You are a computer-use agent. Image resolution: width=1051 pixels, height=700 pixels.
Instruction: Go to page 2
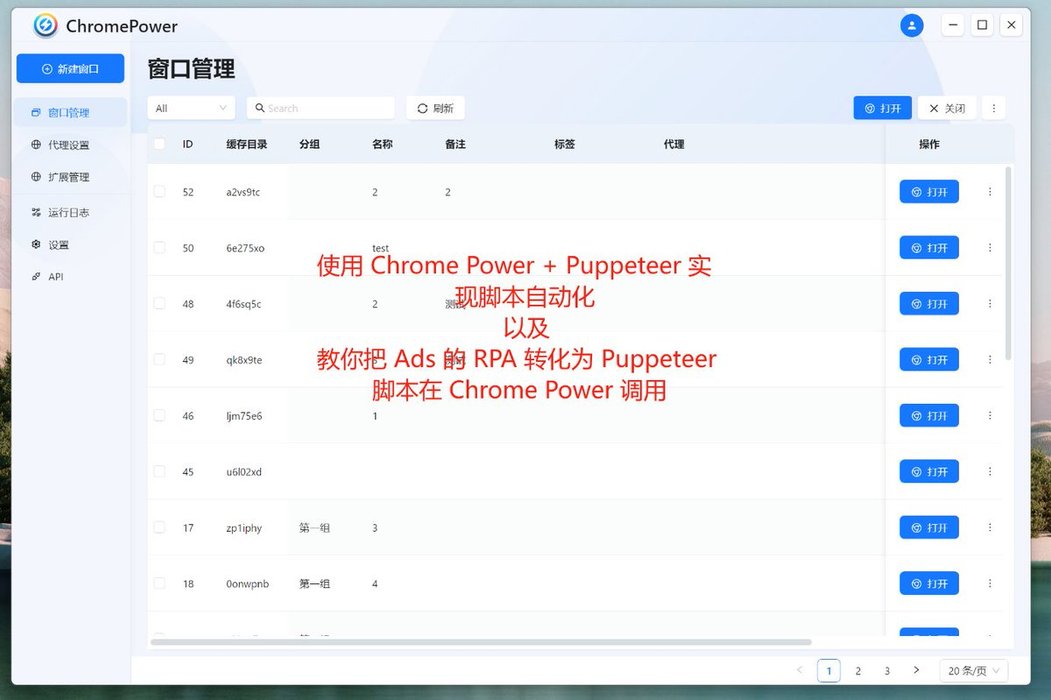pyautogui.click(x=858, y=670)
